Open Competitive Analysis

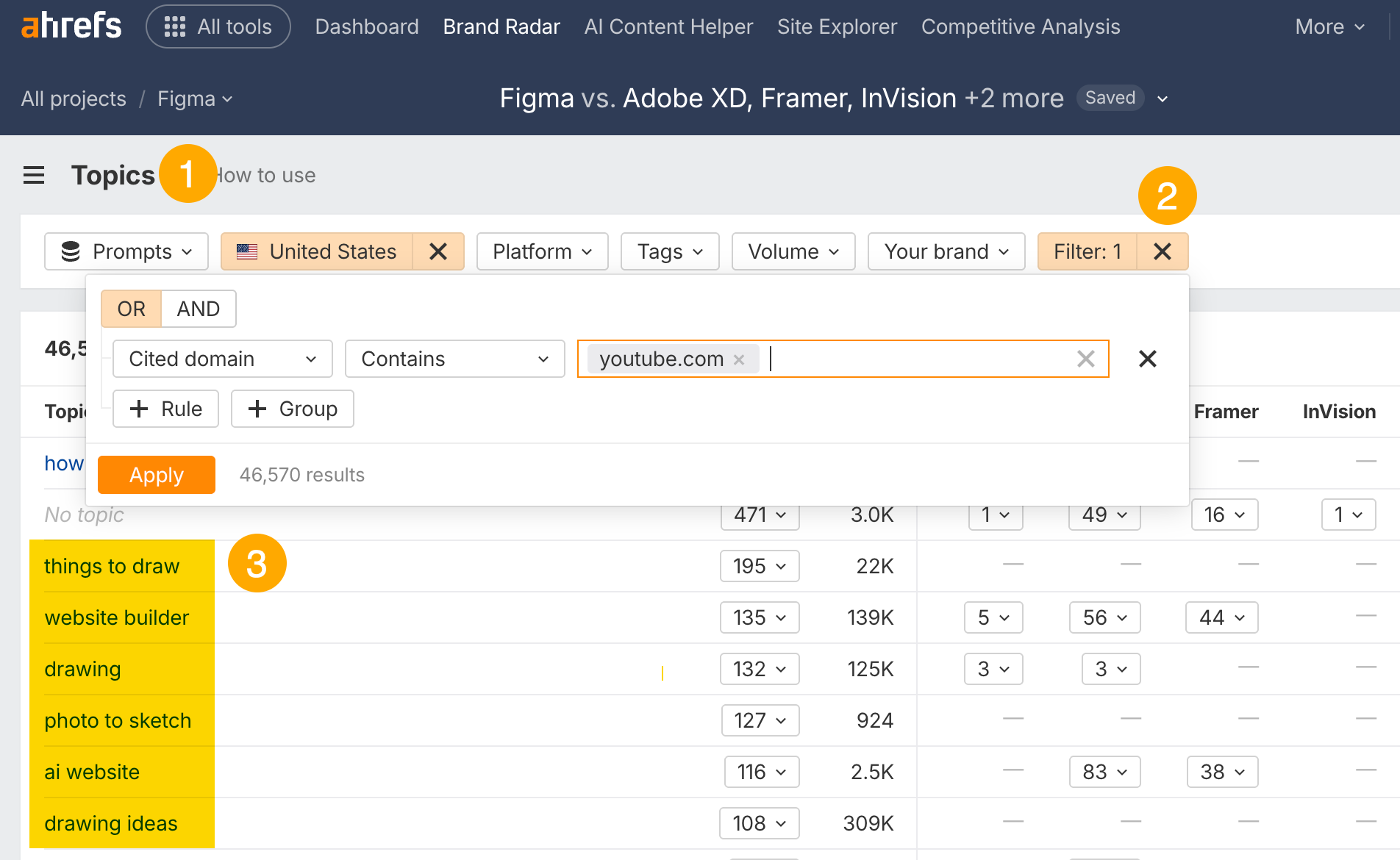(x=1021, y=26)
